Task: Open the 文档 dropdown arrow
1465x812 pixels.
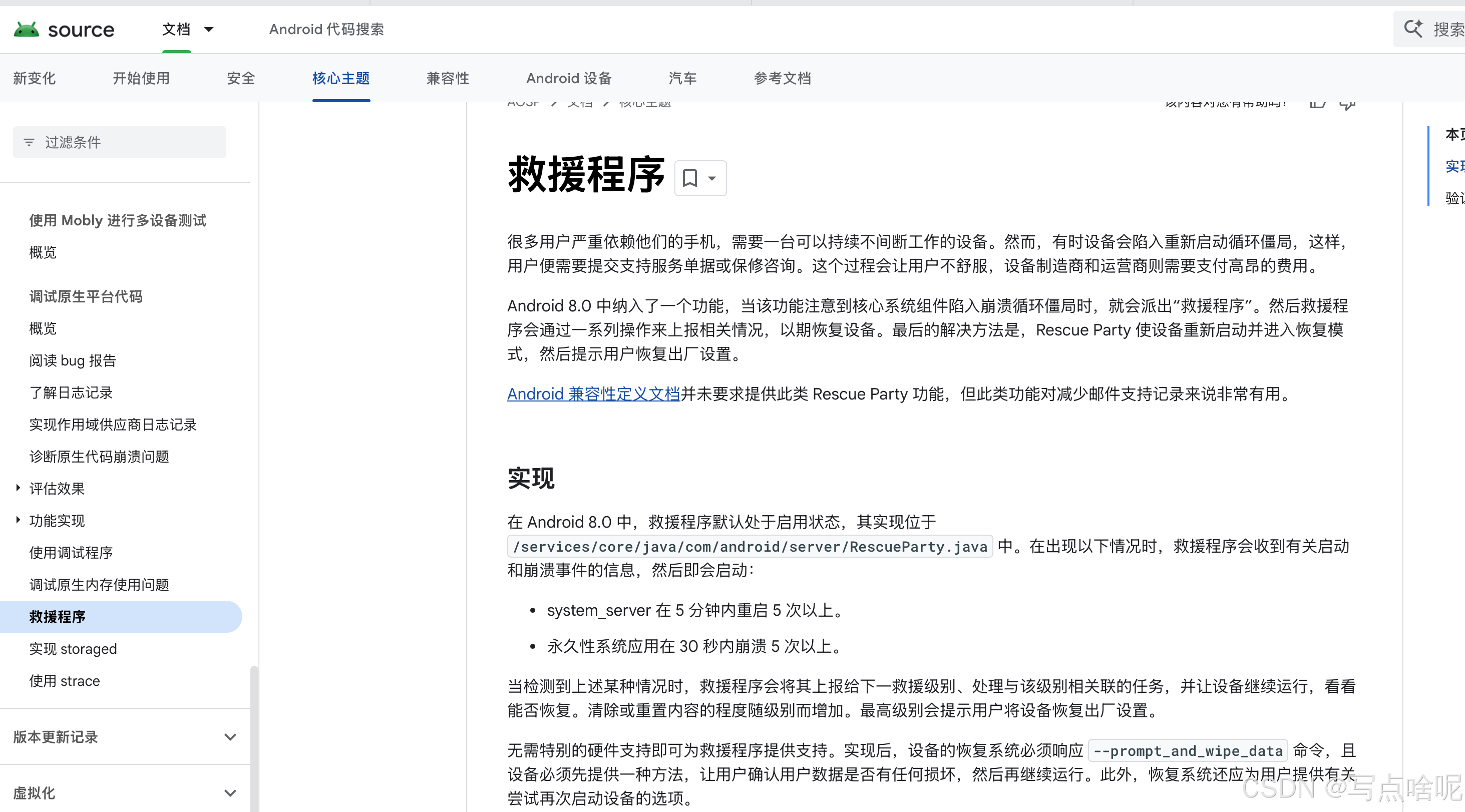Action: (209, 29)
